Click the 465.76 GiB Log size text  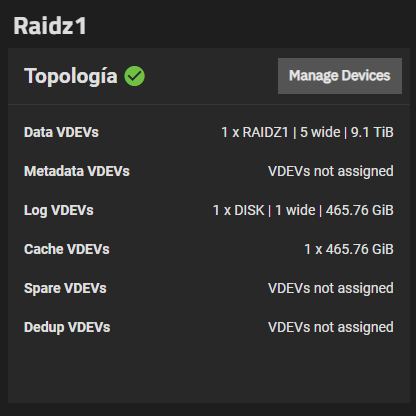tap(360, 210)
